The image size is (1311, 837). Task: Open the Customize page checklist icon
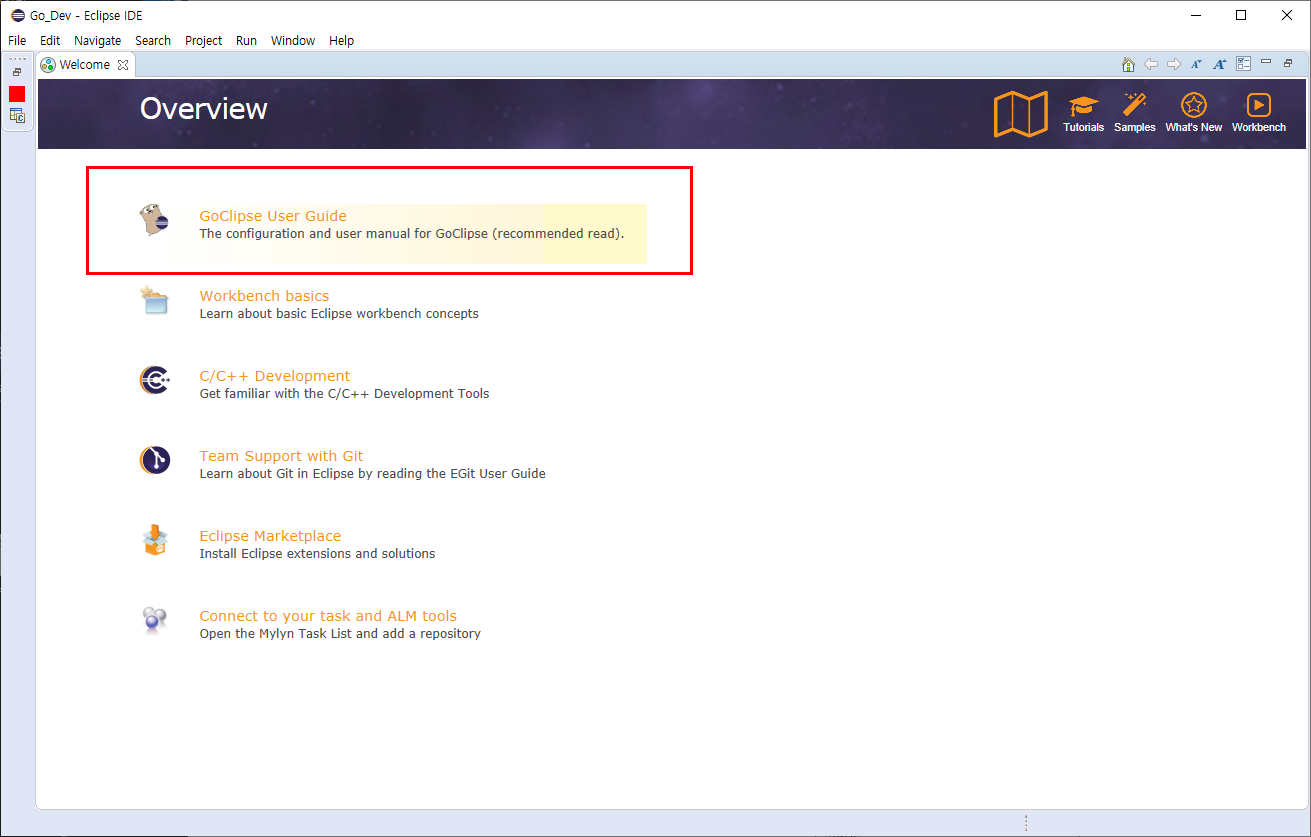pyautogui.click(x=1243, y=64)
